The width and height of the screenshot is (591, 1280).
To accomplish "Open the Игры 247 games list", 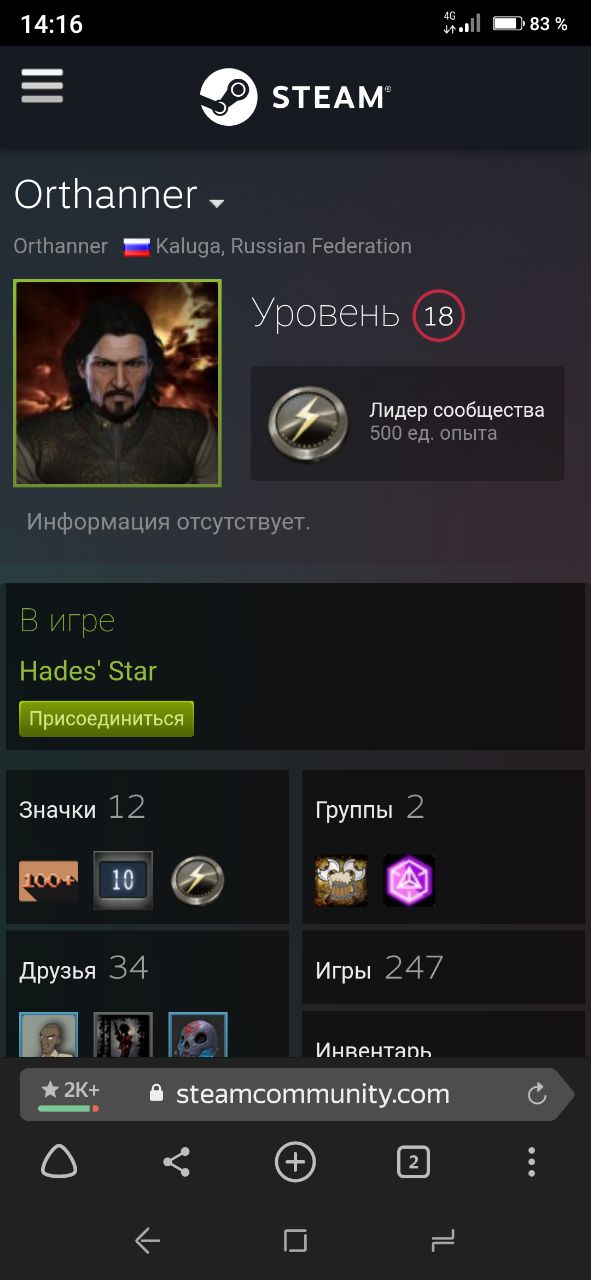I will coord(379,968).
